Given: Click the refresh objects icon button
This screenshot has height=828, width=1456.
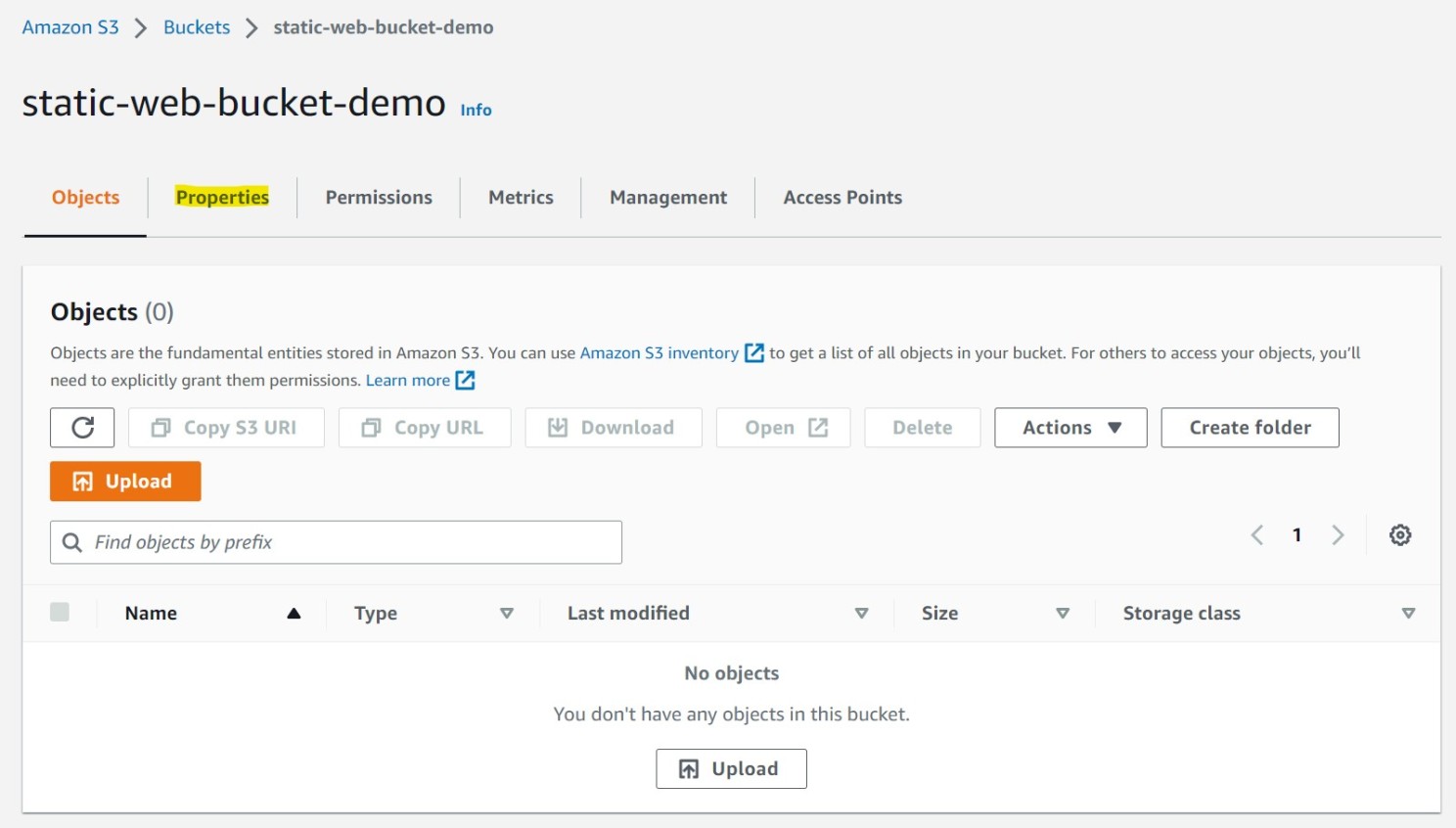Looking at the screenshot, I should (x=82, y=428).
